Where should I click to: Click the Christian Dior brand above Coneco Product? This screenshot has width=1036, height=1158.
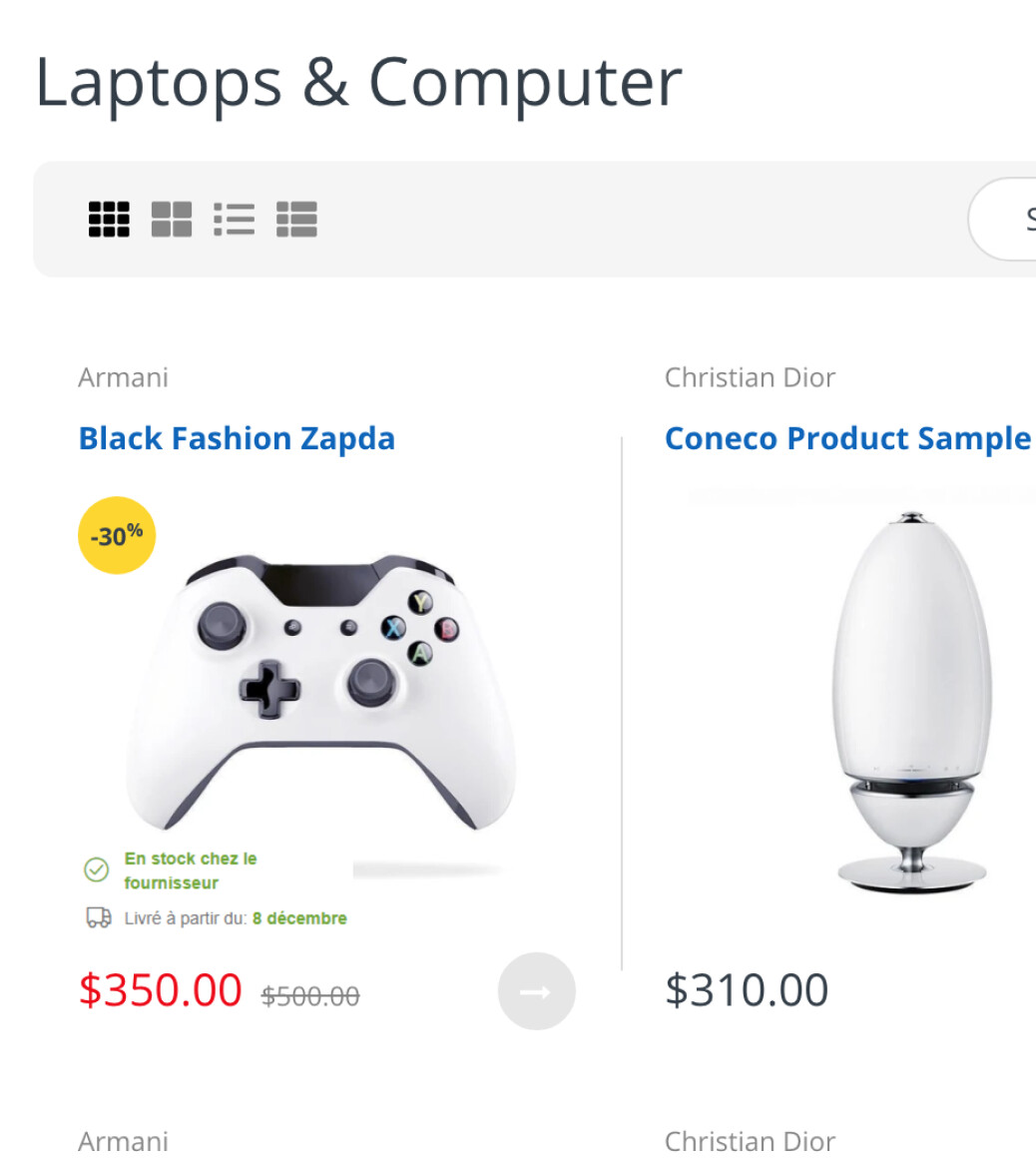750,377
